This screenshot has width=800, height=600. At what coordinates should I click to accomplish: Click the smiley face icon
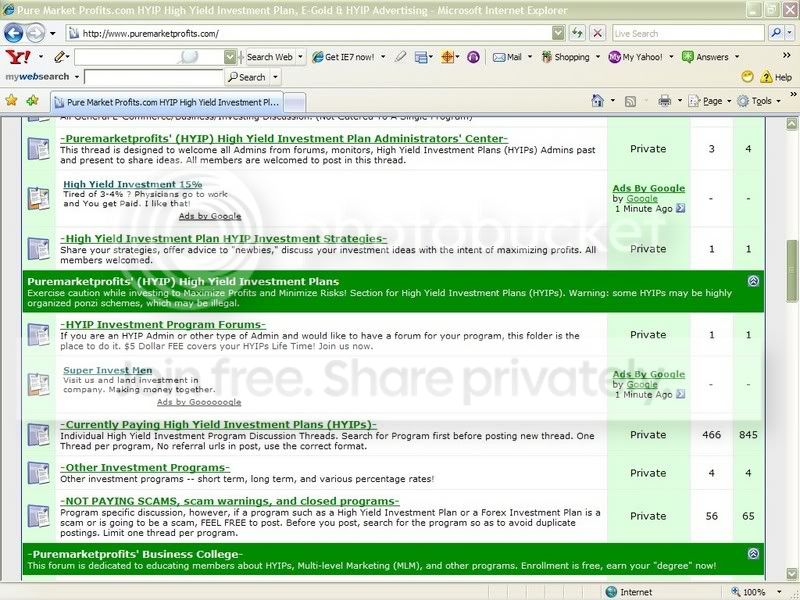(747, 77)
